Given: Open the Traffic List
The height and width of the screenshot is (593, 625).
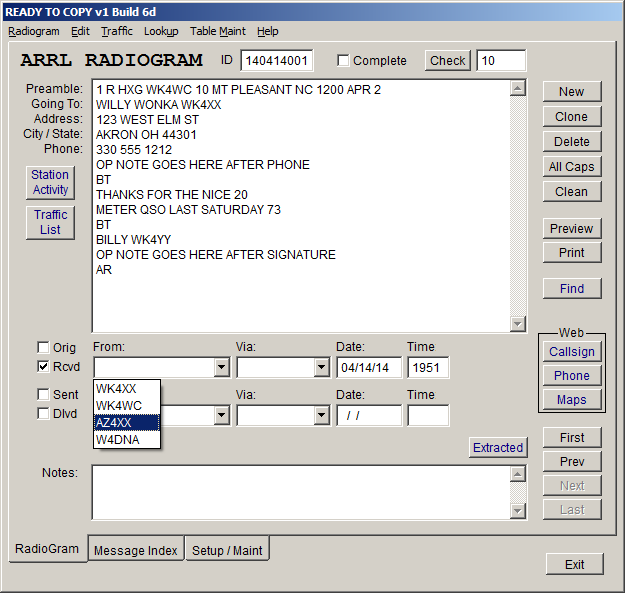Looking at the screenshot, I should [x=50, y=222].
